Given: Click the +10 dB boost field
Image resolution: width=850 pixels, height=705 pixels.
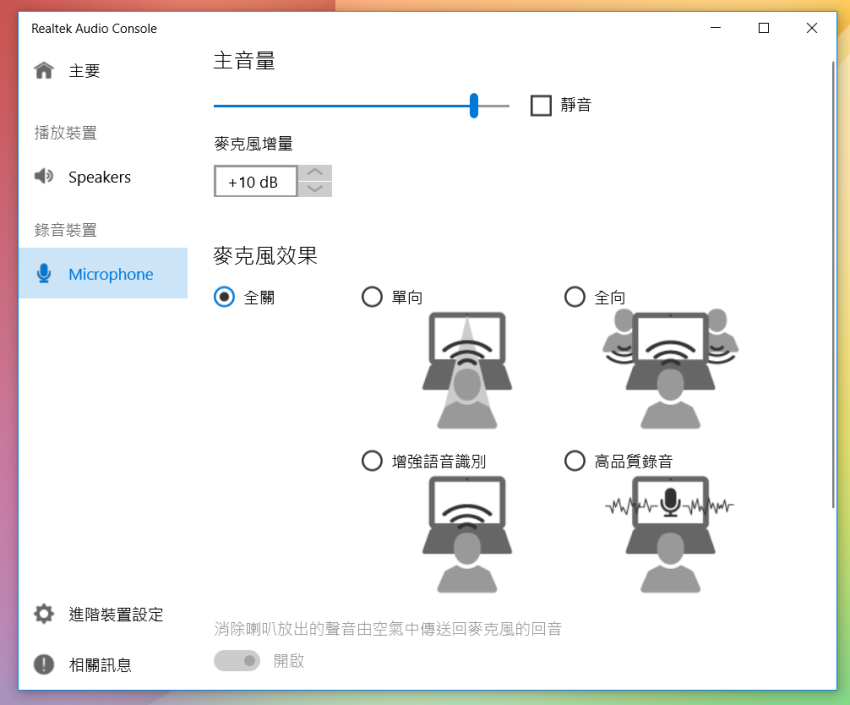Looking at the screenshot, I should pyautogui.click(x=255, y=181).
